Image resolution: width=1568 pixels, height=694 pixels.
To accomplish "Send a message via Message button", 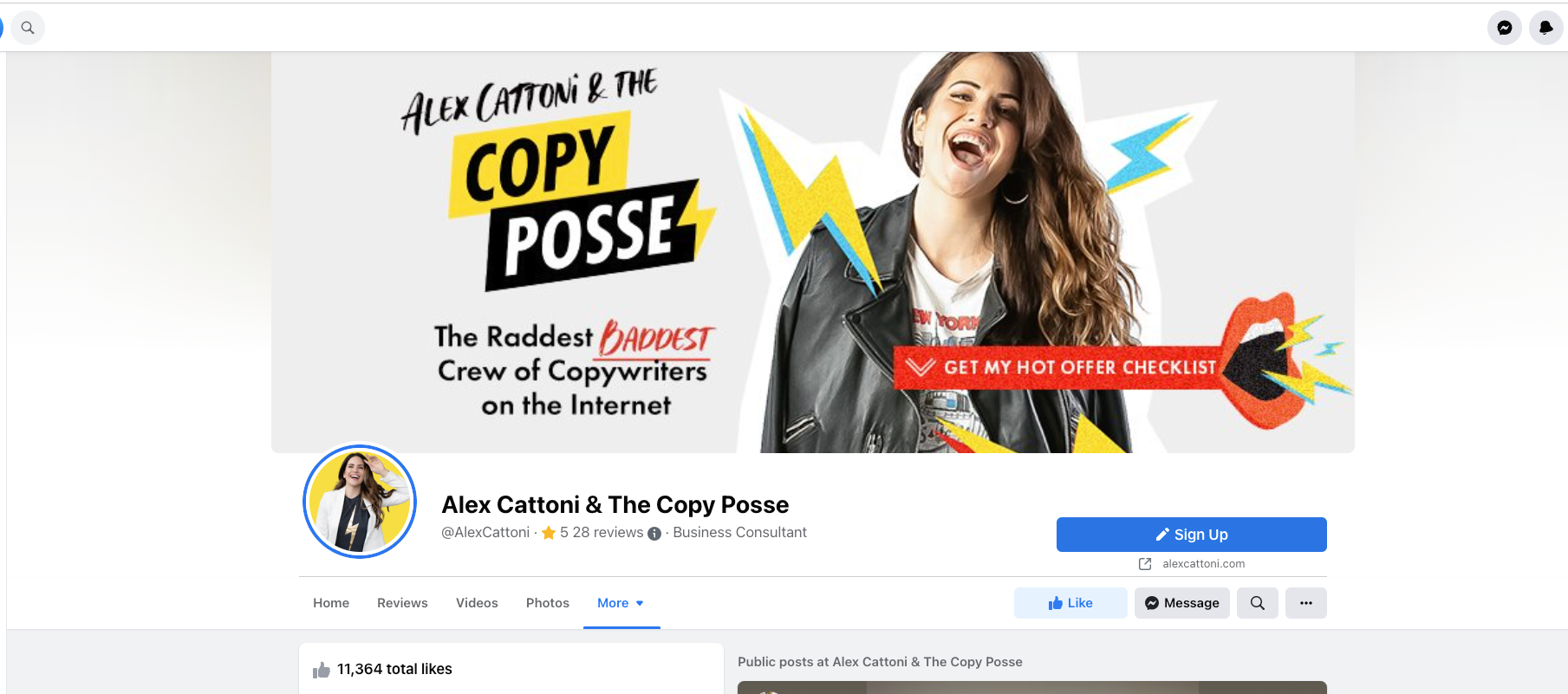I will (1182, 603).
